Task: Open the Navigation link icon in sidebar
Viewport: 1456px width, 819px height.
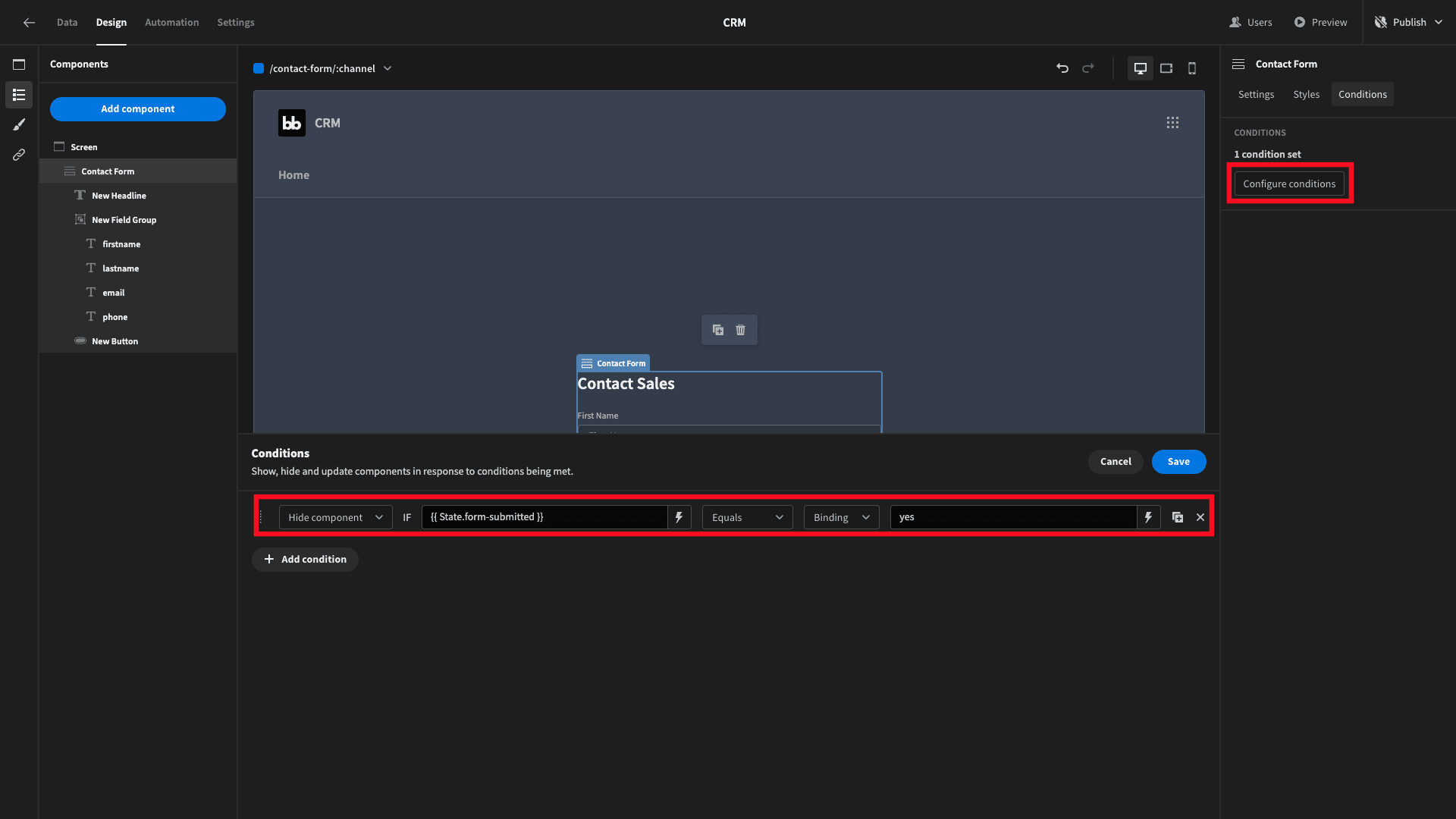Action: tap(19, 155)
